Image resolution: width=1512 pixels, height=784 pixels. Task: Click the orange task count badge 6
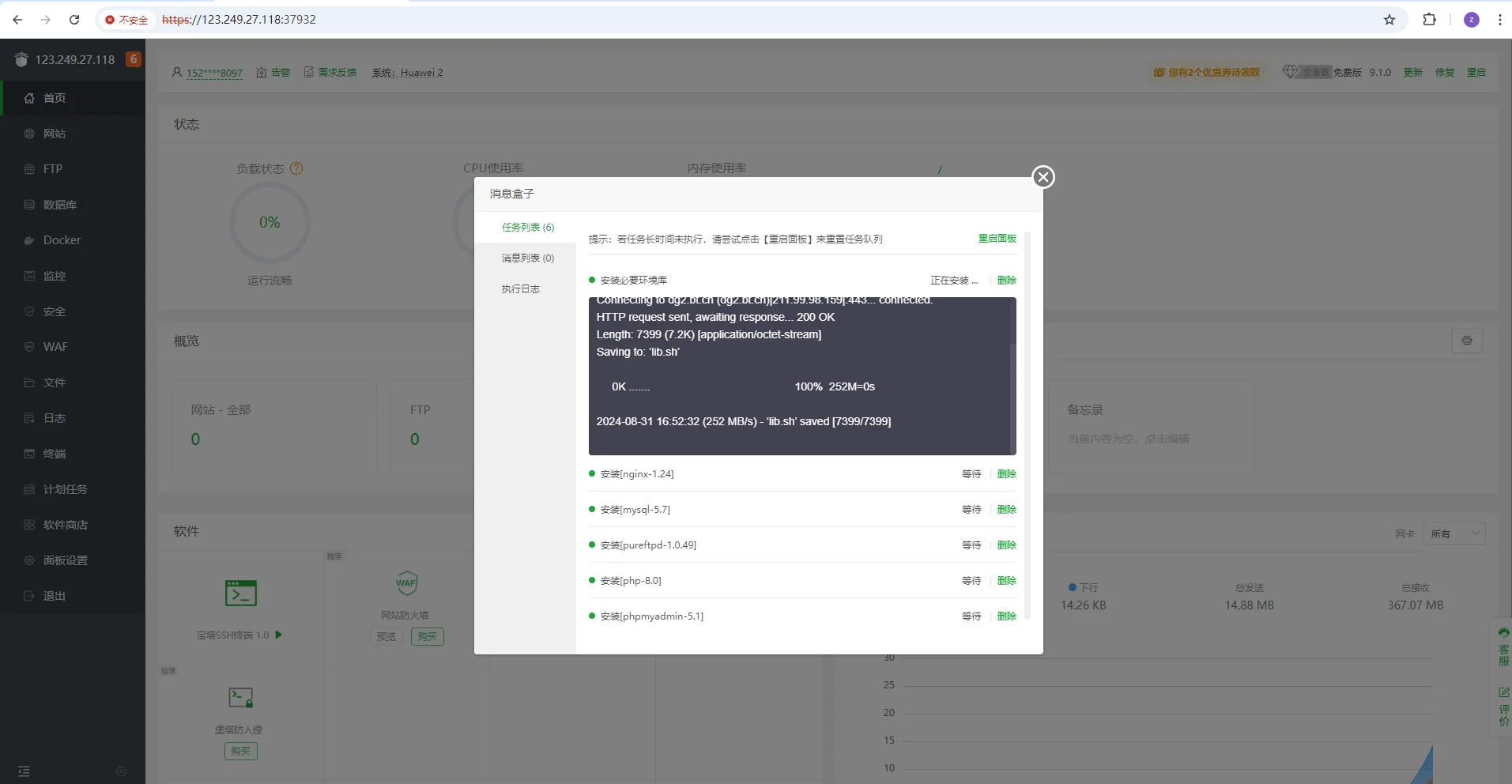tap(134, 59)
